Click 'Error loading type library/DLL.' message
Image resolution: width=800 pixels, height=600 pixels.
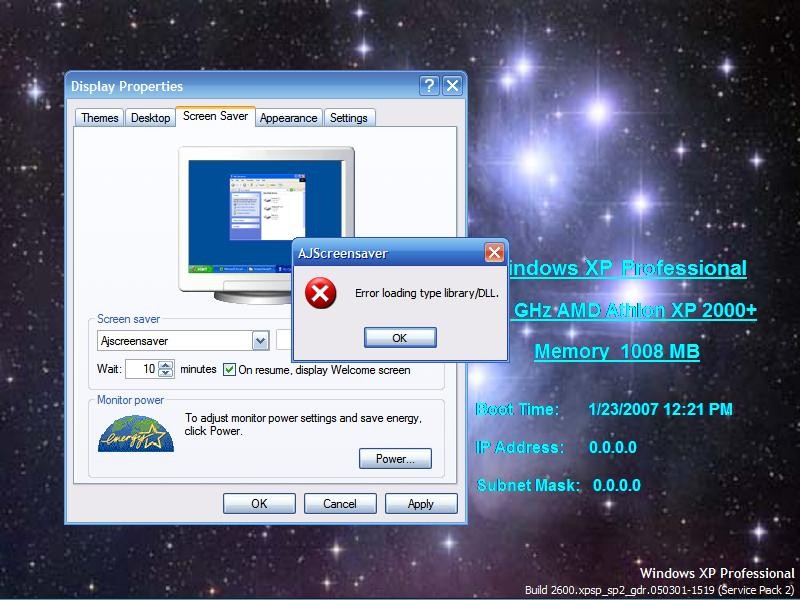pyautogui.click(x=427, y=293)
